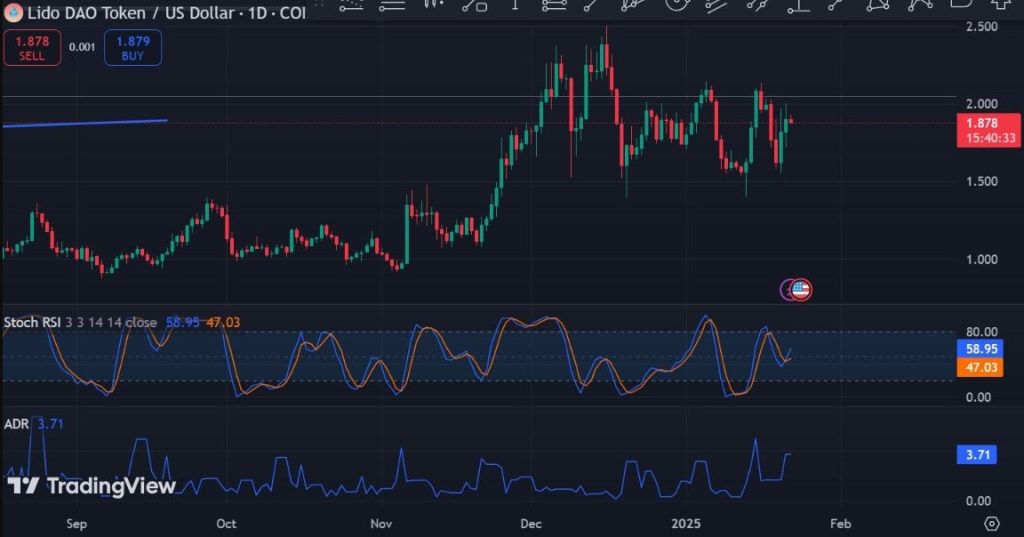Click the 0.001 spread value
This screenshot has height=537, width=1024.
point(82,47)
